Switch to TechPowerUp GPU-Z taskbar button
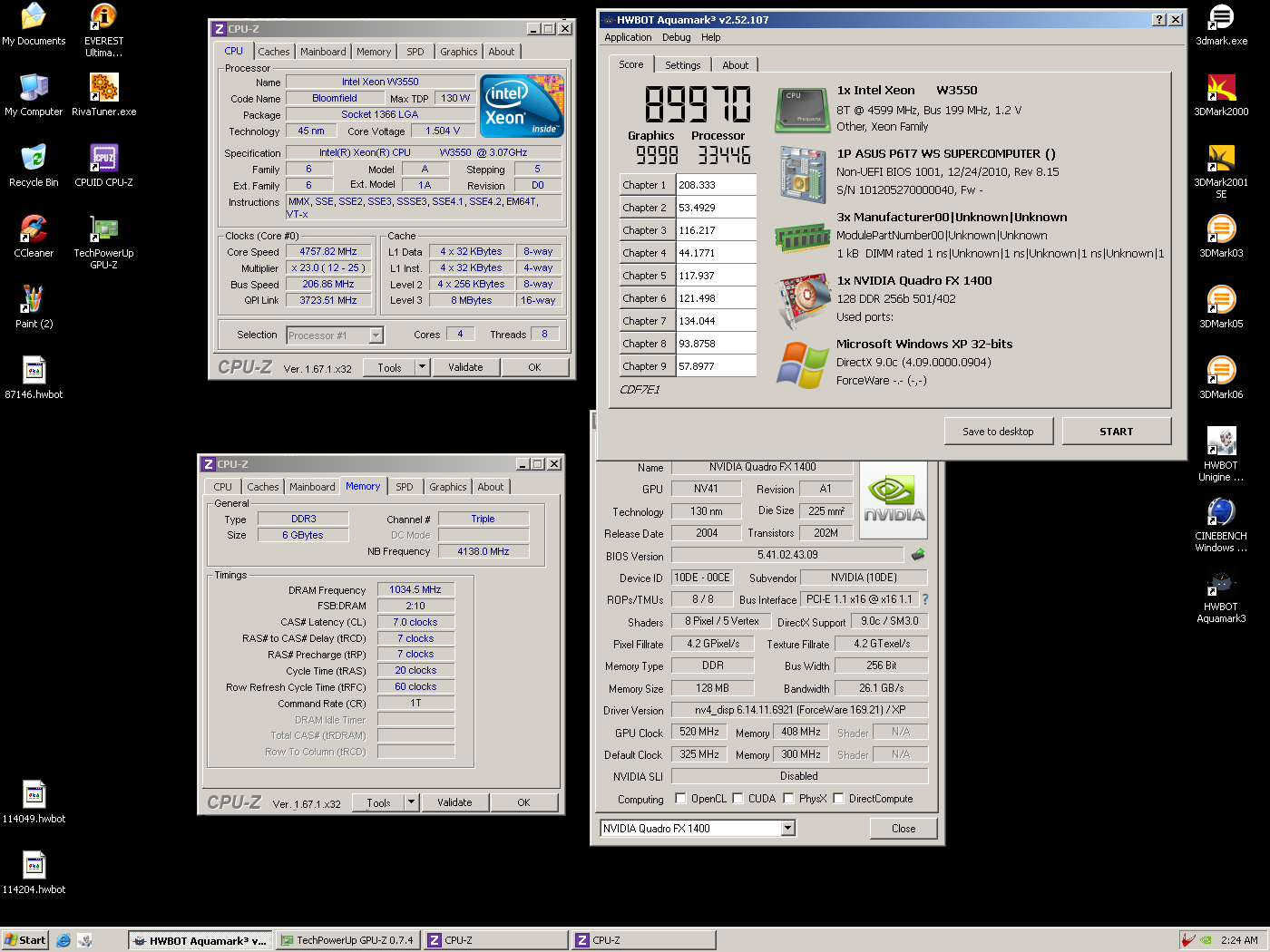This screenshot has width=1270, height=952. click(347, 940)
